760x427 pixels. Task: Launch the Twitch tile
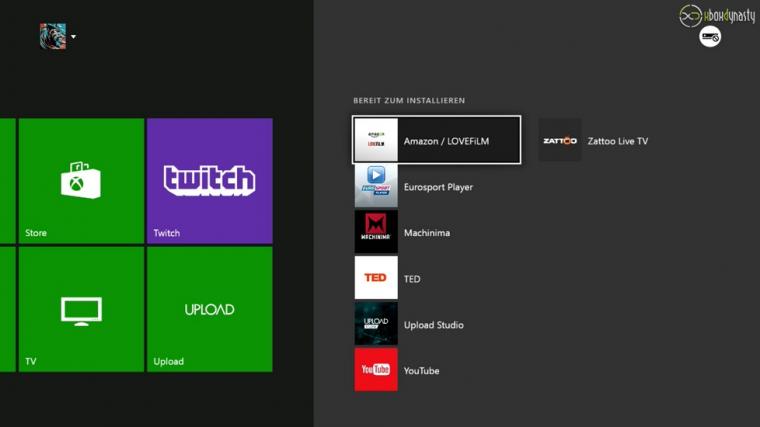pyautogui.click(x=210, y=181)
